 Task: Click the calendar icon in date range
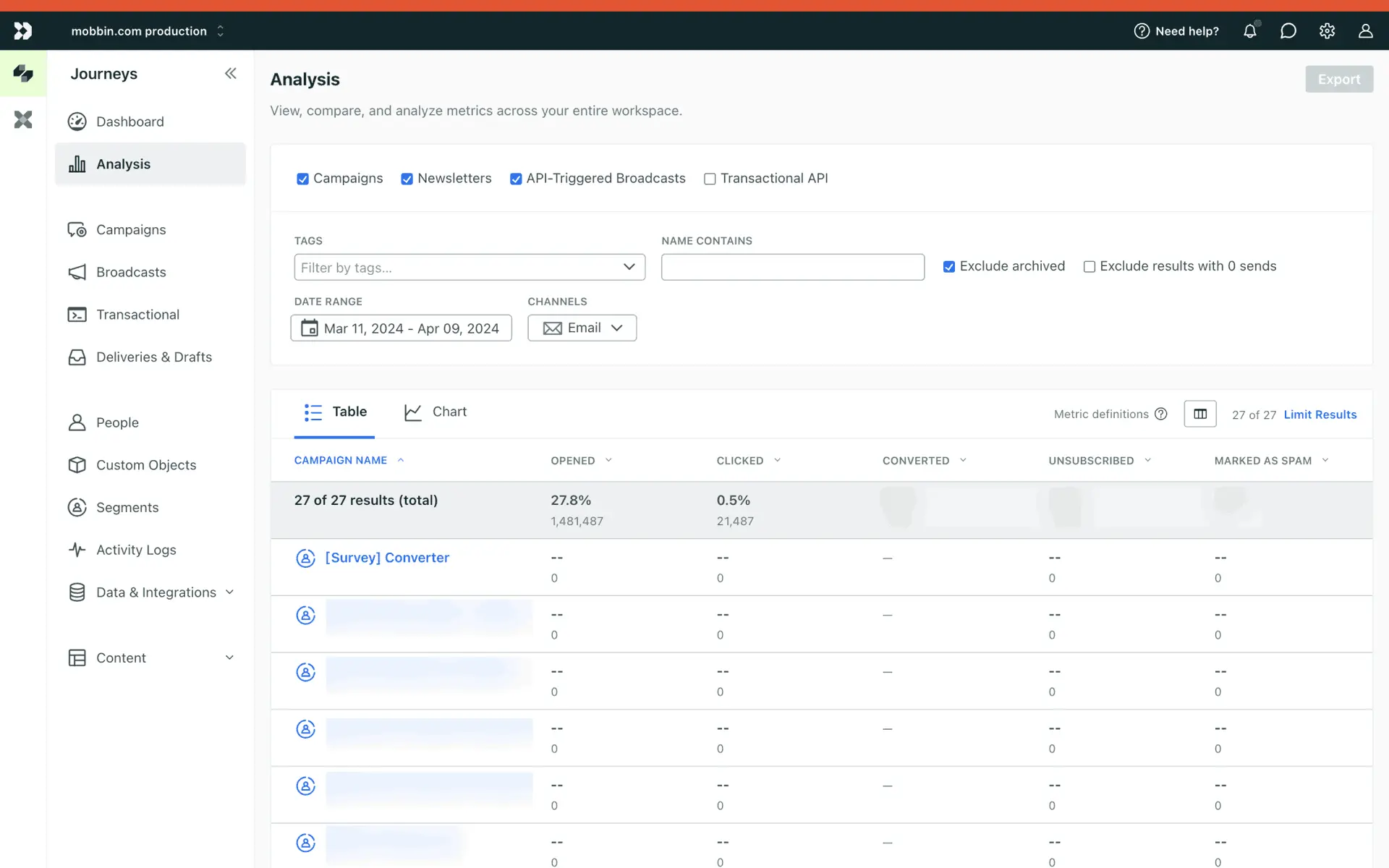pyautogui.click(x=309, y=328)
